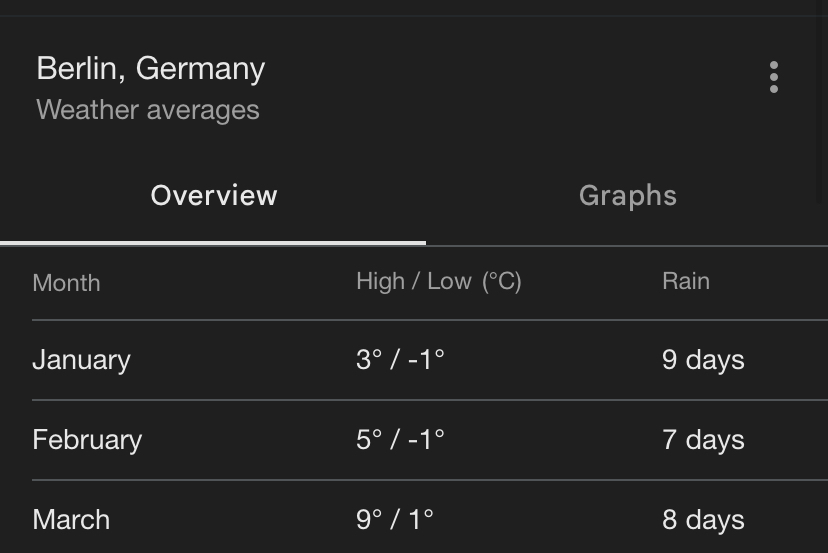The width and height of the screenshot is (828, 553).
Task: Click February's 7 days rain value
Action: pos(703,440)
